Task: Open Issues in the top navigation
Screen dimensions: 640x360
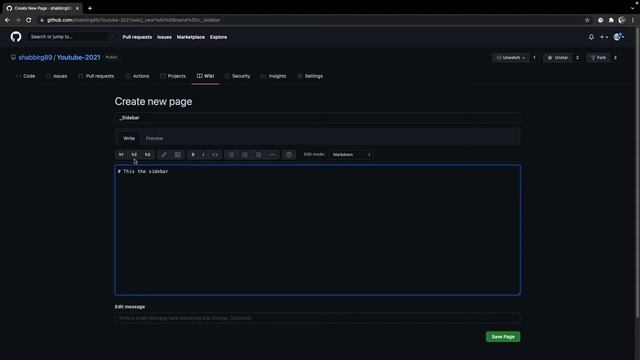Action: [x=164, y=37]
